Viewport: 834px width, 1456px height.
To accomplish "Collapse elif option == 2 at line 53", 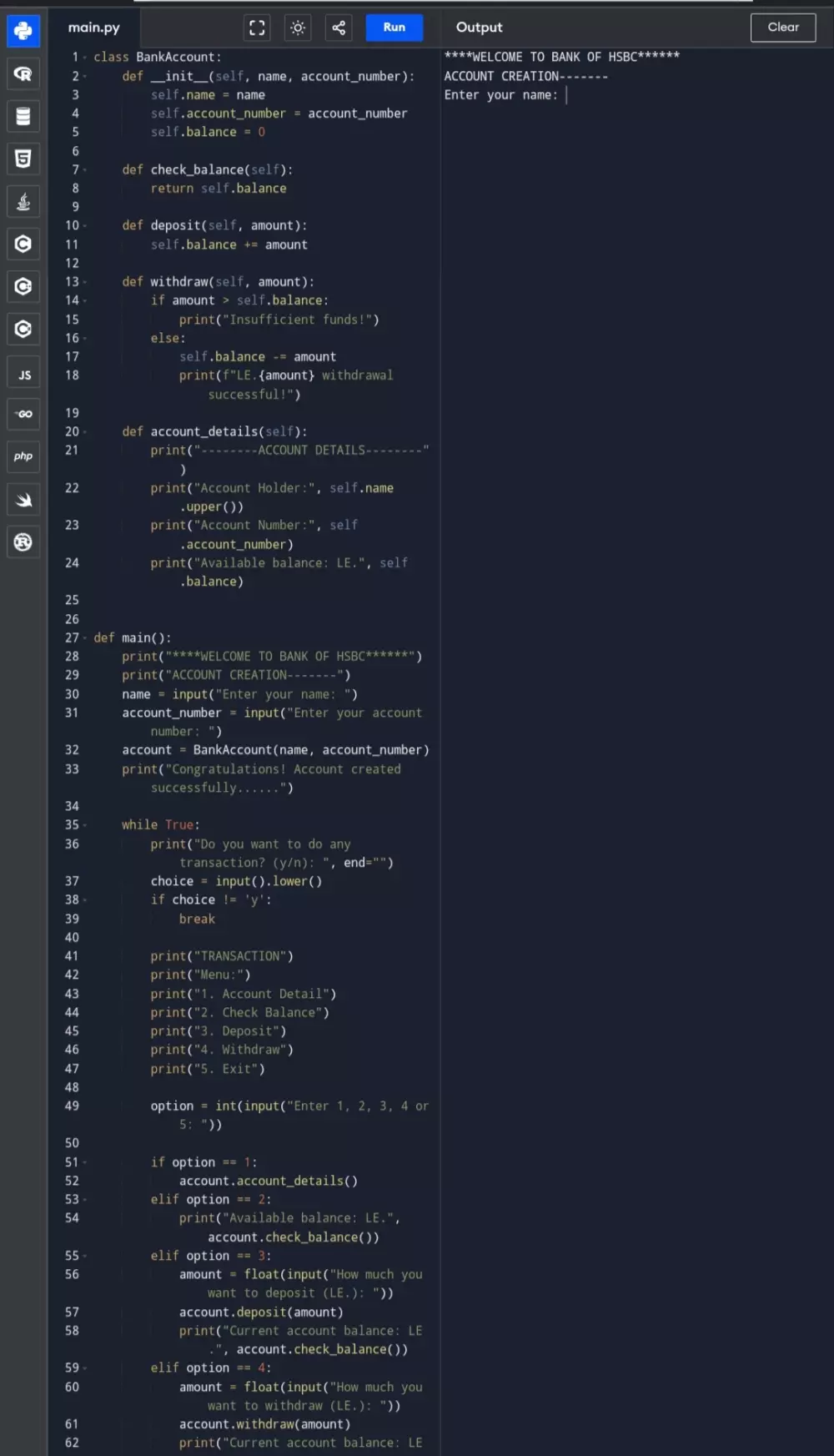I will click(85, 1199).
